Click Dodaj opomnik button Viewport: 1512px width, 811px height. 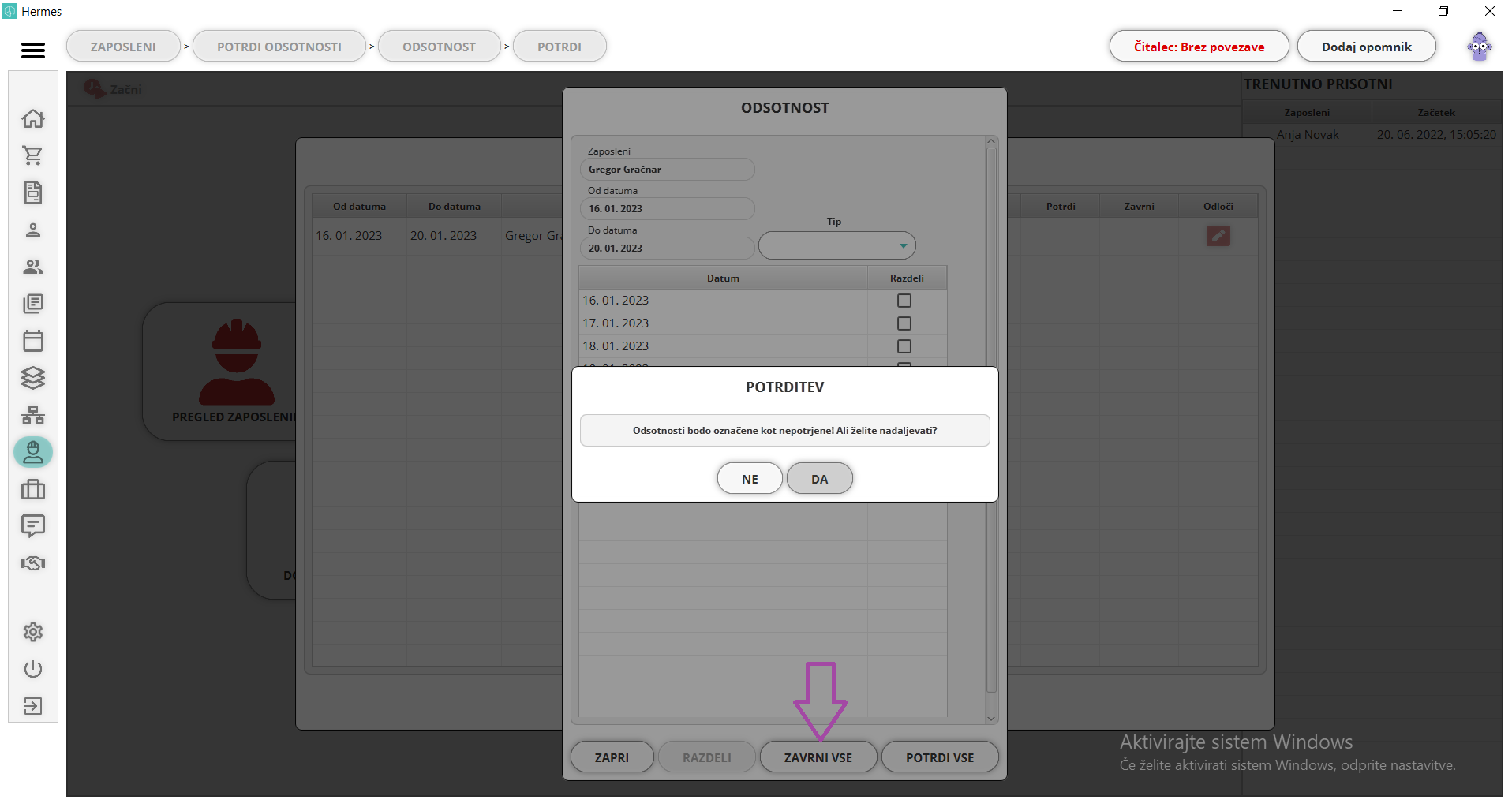1367,47
